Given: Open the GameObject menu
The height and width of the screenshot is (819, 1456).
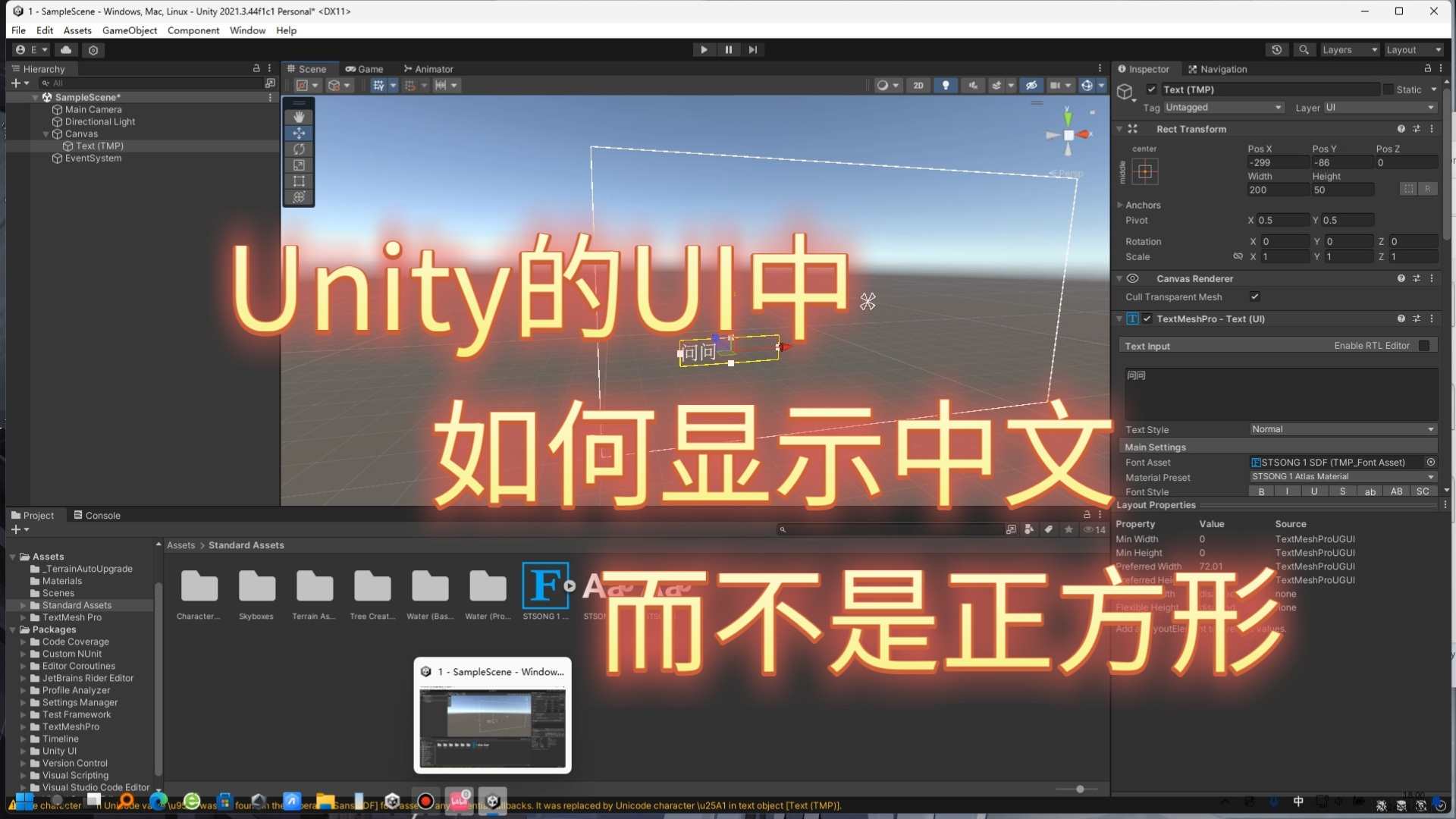Looking at the screenshot, I should [x=130, y=30].
